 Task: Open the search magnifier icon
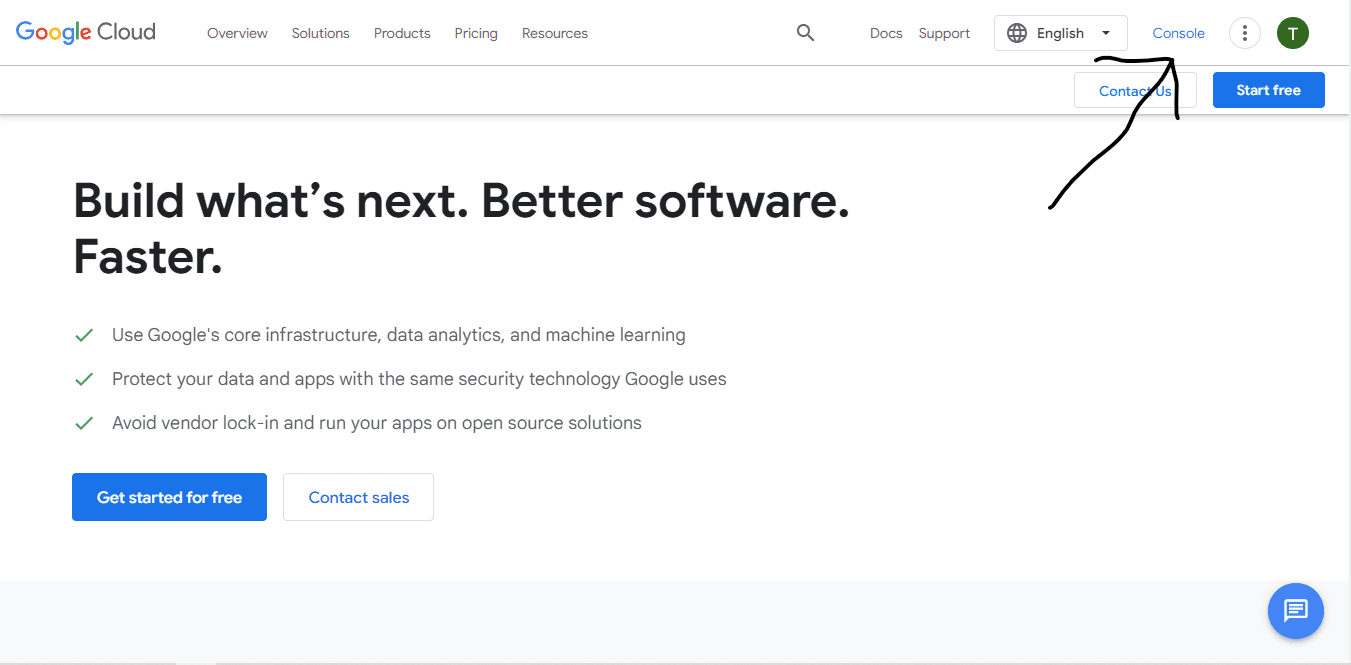coord(805,33)
